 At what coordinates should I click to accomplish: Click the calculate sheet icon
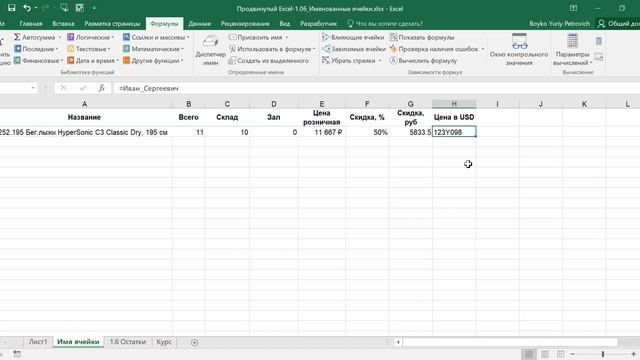[x=599, y=57]
